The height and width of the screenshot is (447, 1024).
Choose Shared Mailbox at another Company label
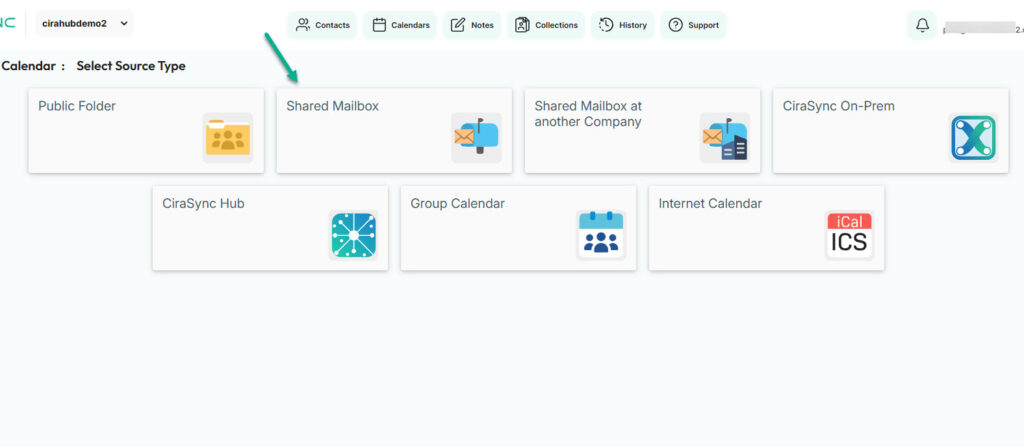(588, 114)
